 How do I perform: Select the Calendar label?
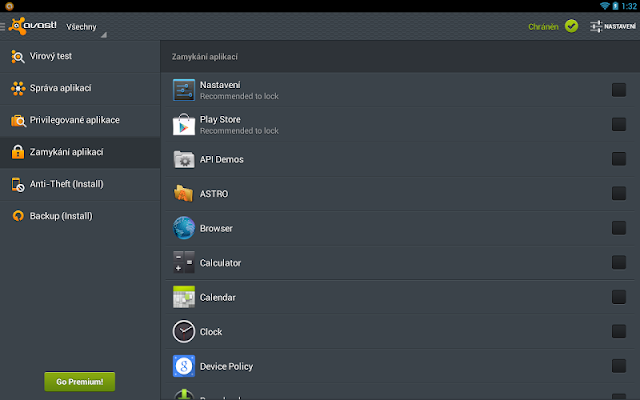click(x=218, y=298)
